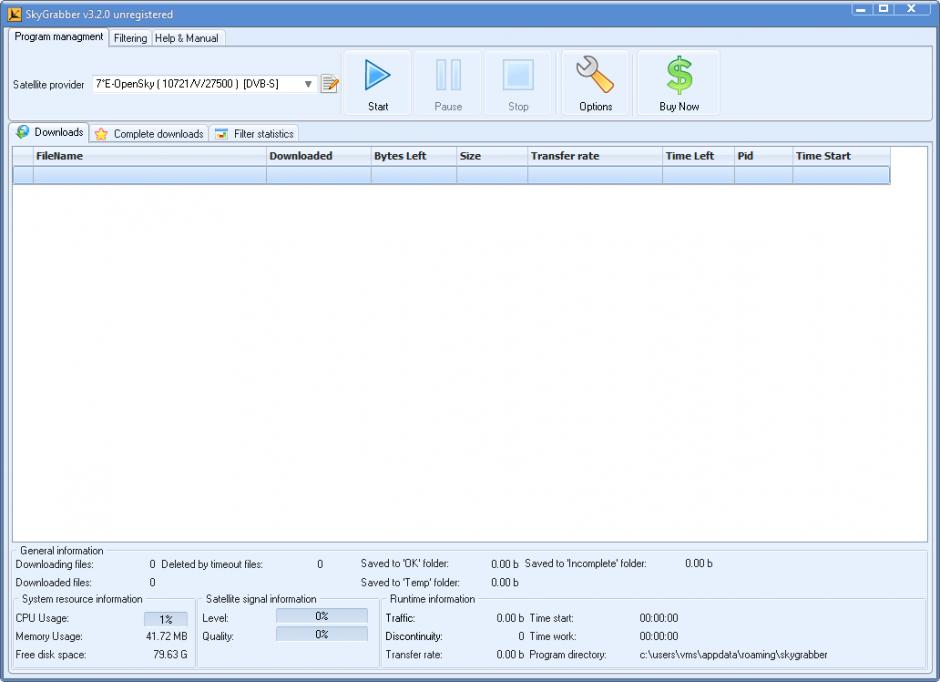Open Options wrench icon
940x682 pixels.
point(595,74)
